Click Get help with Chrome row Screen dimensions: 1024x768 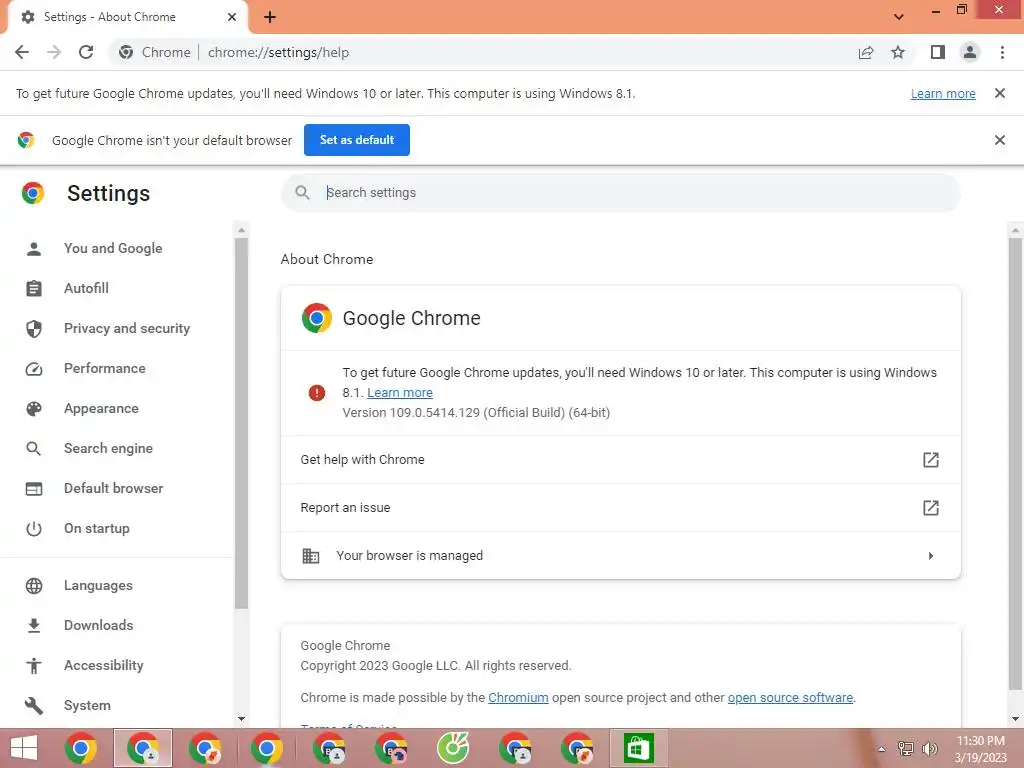(620, 460)
